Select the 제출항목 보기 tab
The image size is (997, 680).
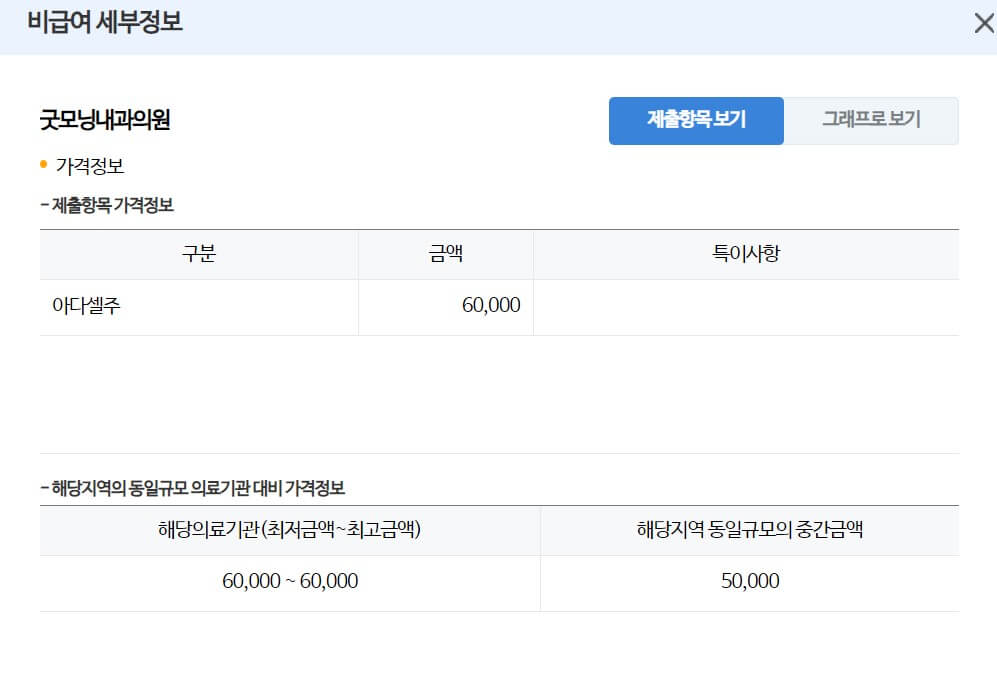click(695, 120)
